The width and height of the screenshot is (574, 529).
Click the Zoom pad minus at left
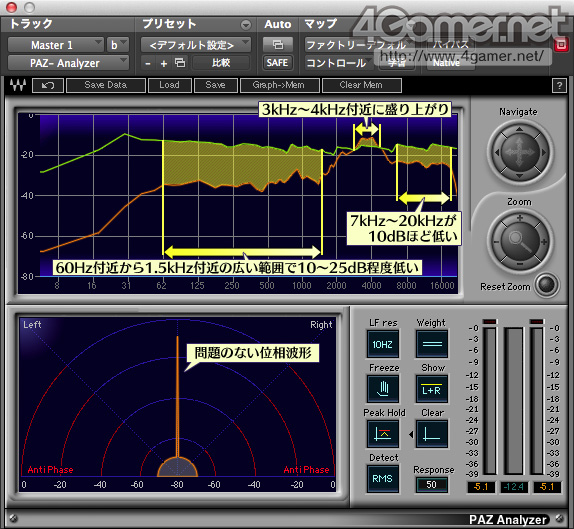pyautogui.click(x=496, y=242)
